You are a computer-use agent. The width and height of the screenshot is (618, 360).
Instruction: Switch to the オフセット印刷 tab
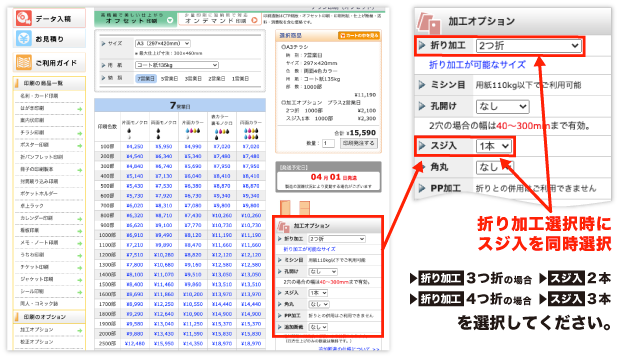point(135,18)
